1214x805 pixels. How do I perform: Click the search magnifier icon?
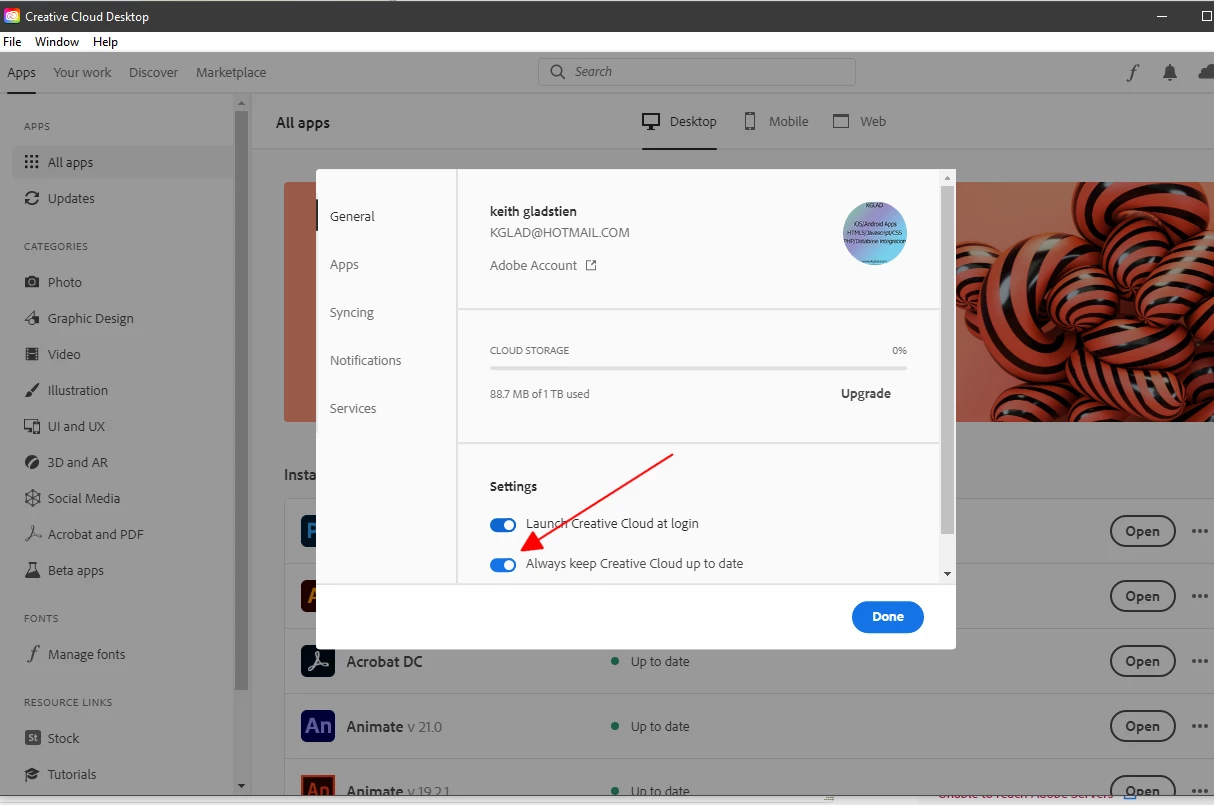coord(558,71)
